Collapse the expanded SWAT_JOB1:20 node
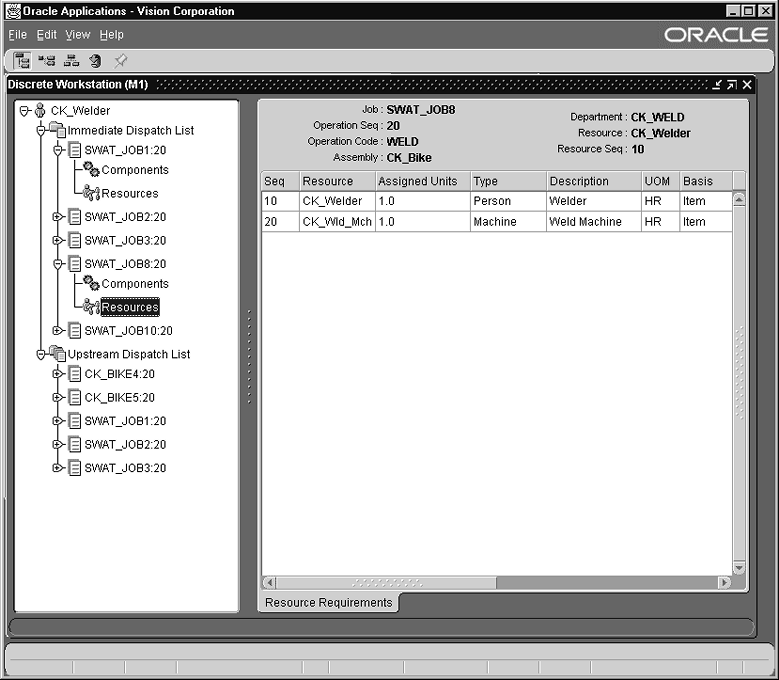The width and height of the screenshot is (779, 680). pos(58,150)
